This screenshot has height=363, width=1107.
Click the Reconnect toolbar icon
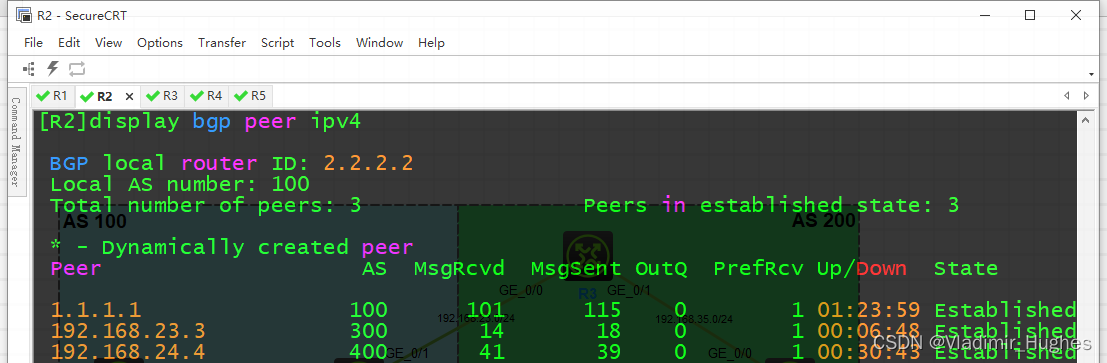pyautogui.click(x=76, y=69)
